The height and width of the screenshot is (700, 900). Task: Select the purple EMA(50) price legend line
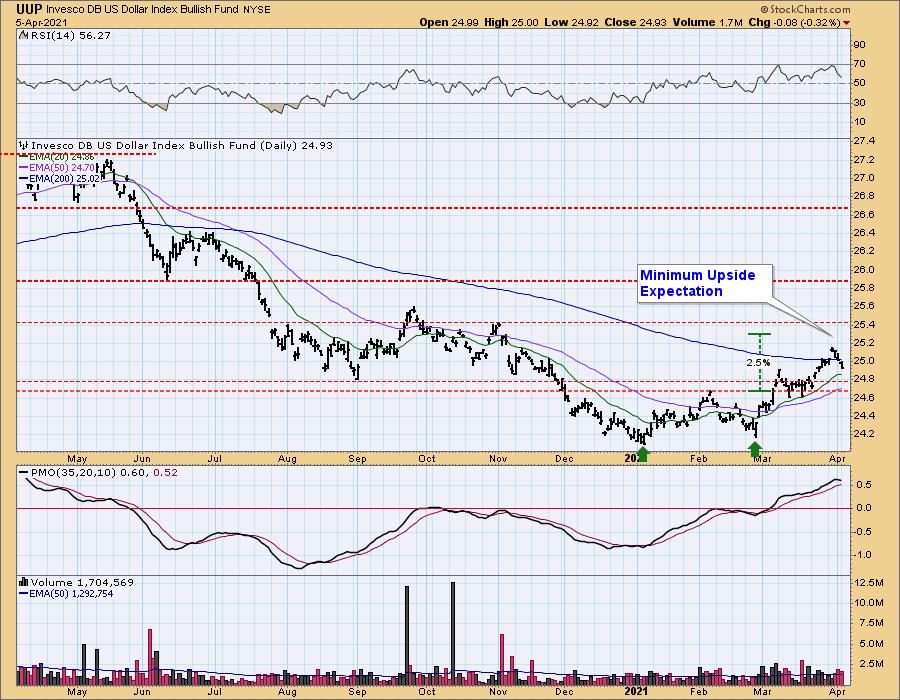(24, 168)
